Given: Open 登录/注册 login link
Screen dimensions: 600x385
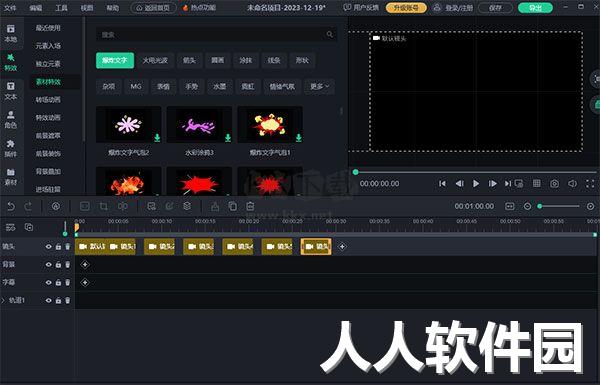Looking at the screenshot, I should tap(454, 8).
